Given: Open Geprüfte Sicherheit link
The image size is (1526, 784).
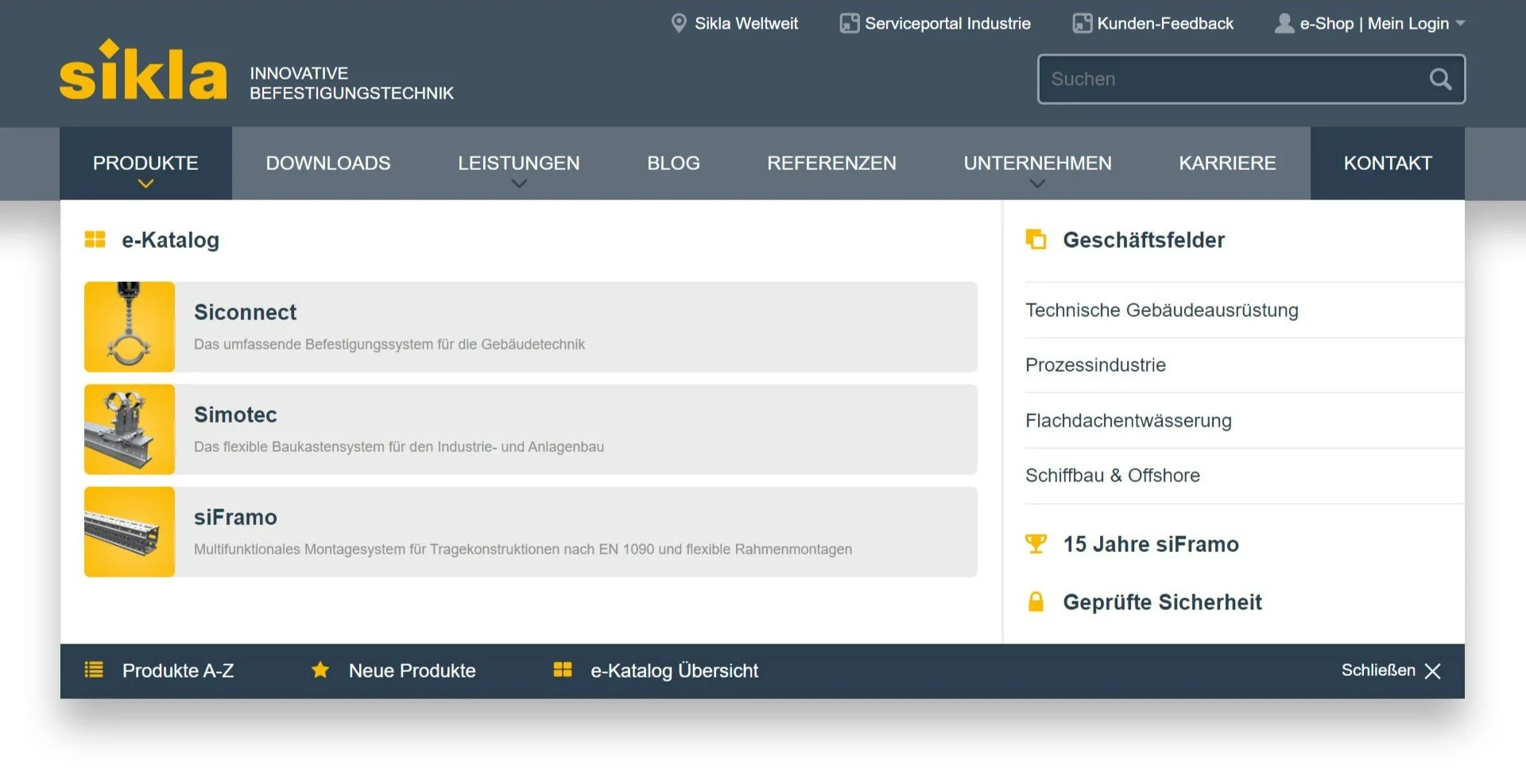Looking at the screenshot, I should (1162, 602).
